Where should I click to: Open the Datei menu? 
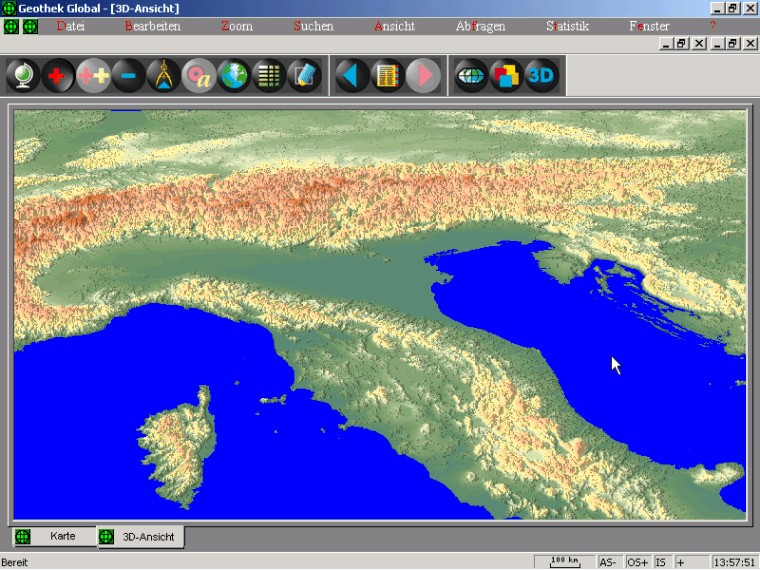pyautogui.click(x=70, y=26)
